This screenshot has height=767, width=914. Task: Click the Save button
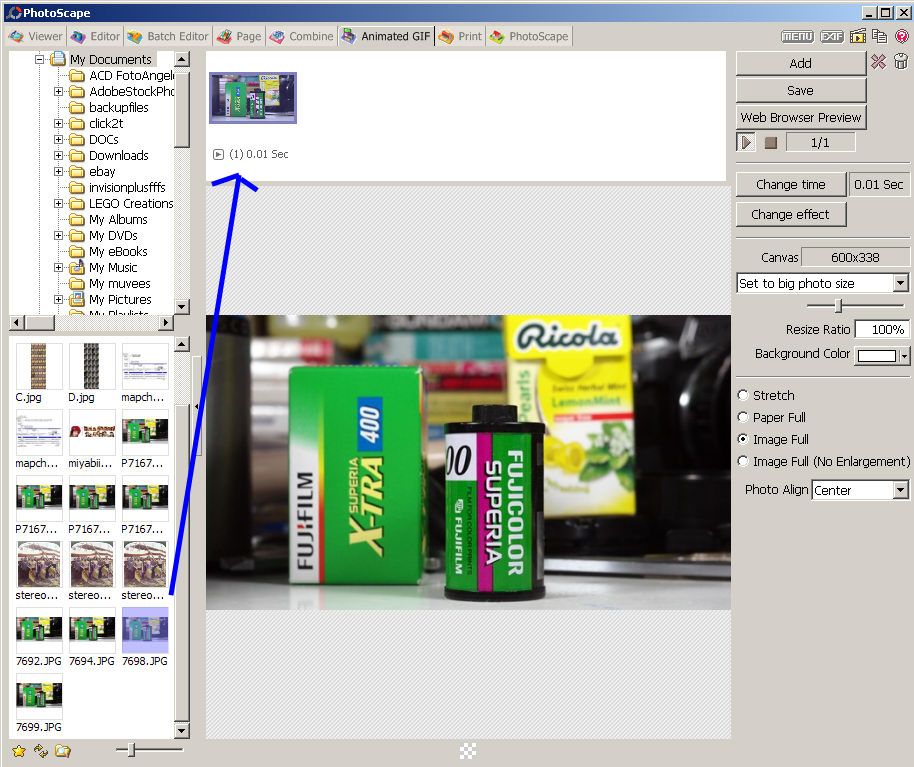pyautogui.click(x=800, y=90)
